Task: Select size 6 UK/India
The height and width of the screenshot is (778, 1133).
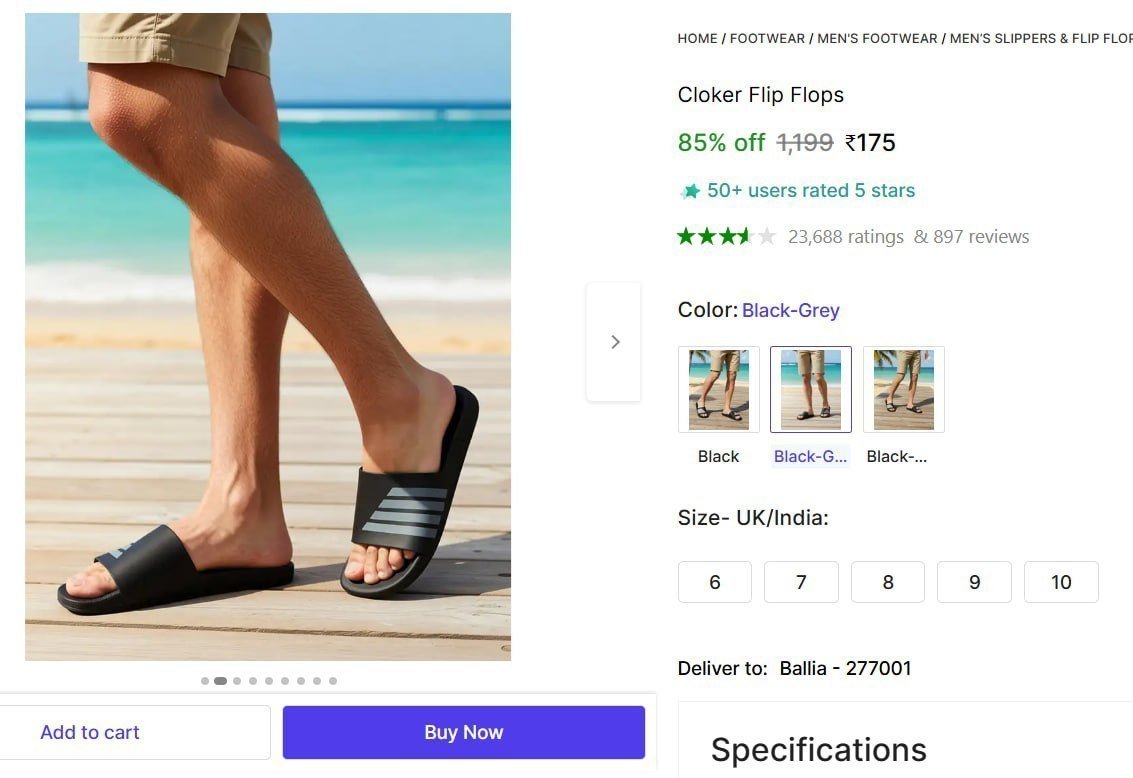Action: pyautogui.click(x=714, y=581)
